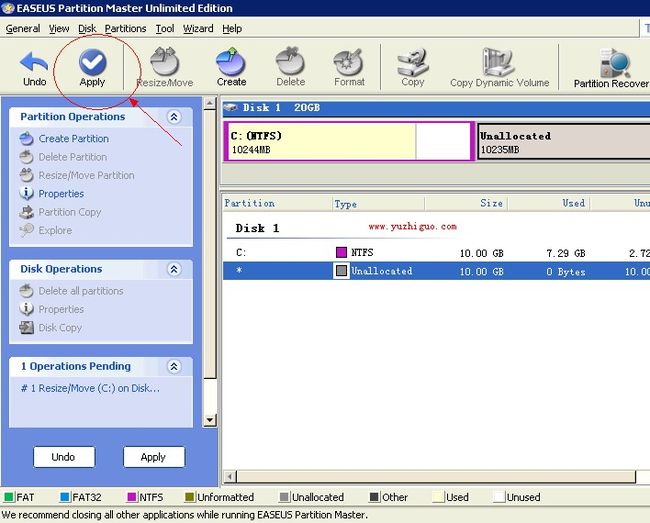
Task: Click the Unformatted legend color swatch
Action: [189, 496]
